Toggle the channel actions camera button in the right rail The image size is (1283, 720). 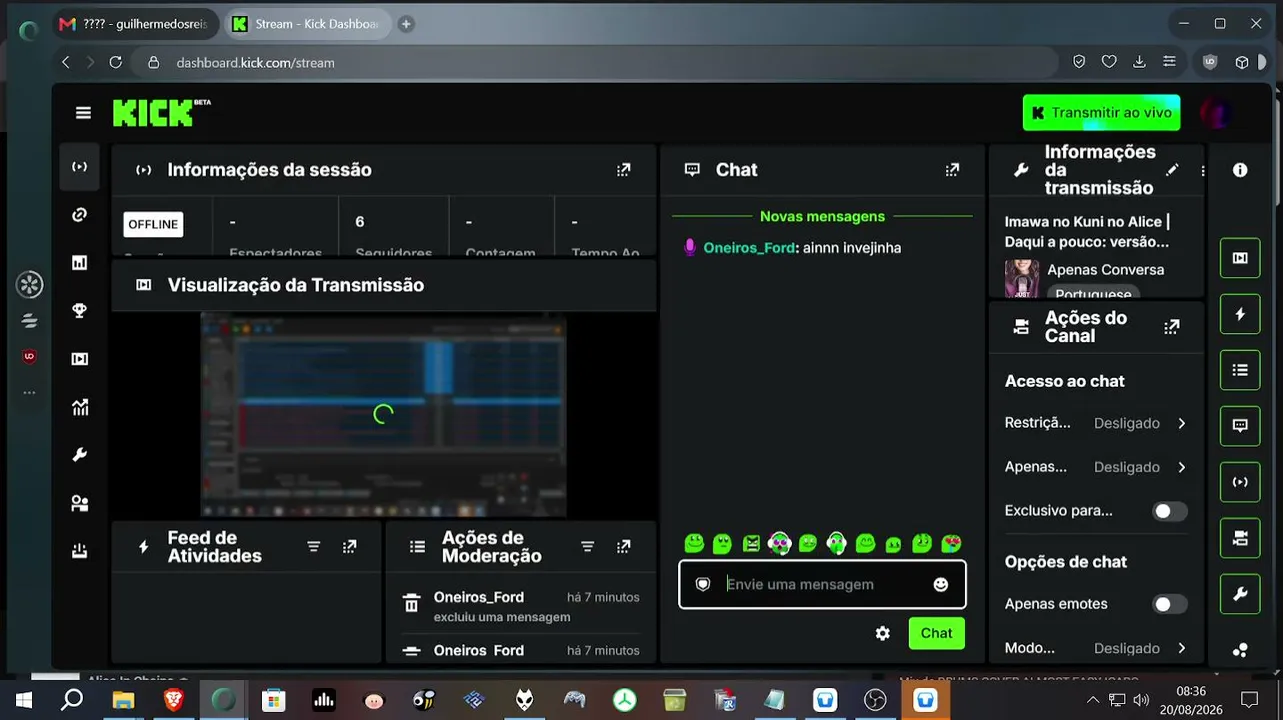click(x=1240, y=538)
